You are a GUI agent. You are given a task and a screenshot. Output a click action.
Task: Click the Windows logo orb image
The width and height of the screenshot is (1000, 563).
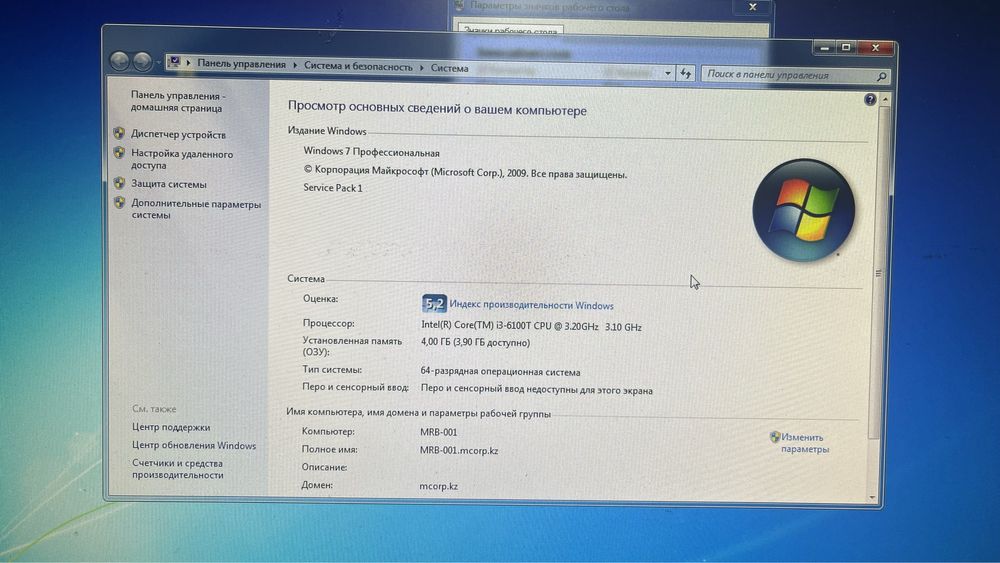pyautogui.click(x=804, y=210)
